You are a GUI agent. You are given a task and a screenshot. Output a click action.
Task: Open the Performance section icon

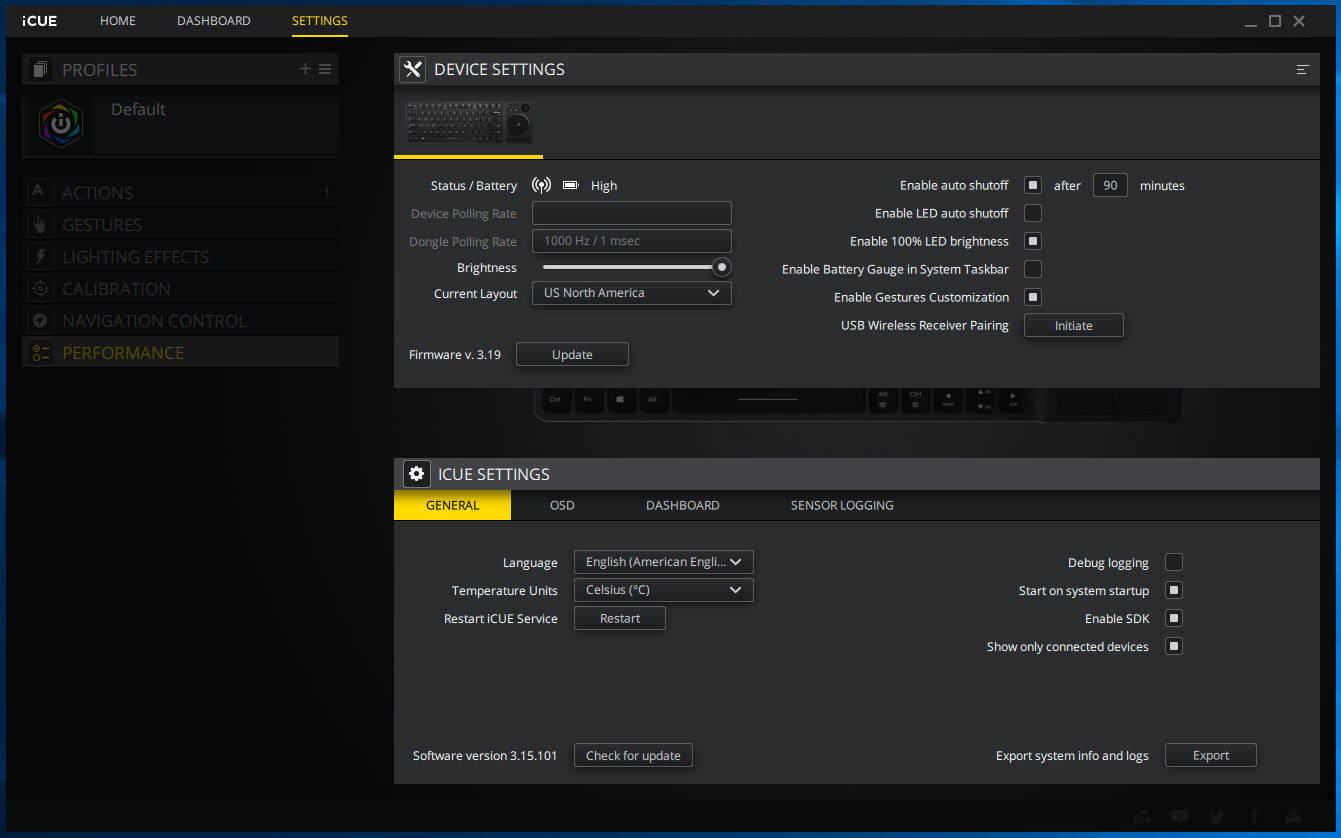(x=39, y=352)
